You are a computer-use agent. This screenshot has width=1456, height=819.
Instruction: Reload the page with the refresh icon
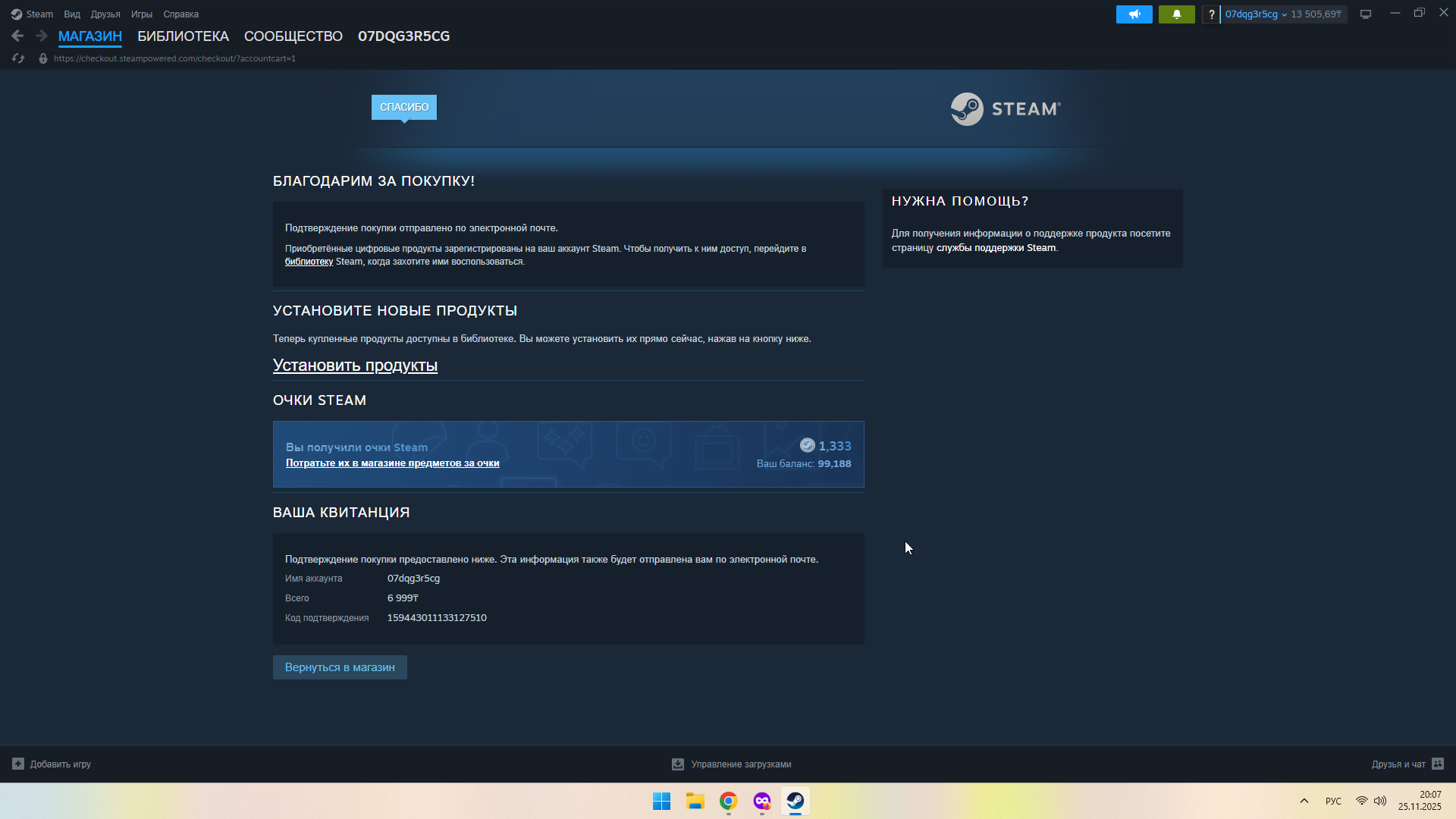tap(18, 58)
